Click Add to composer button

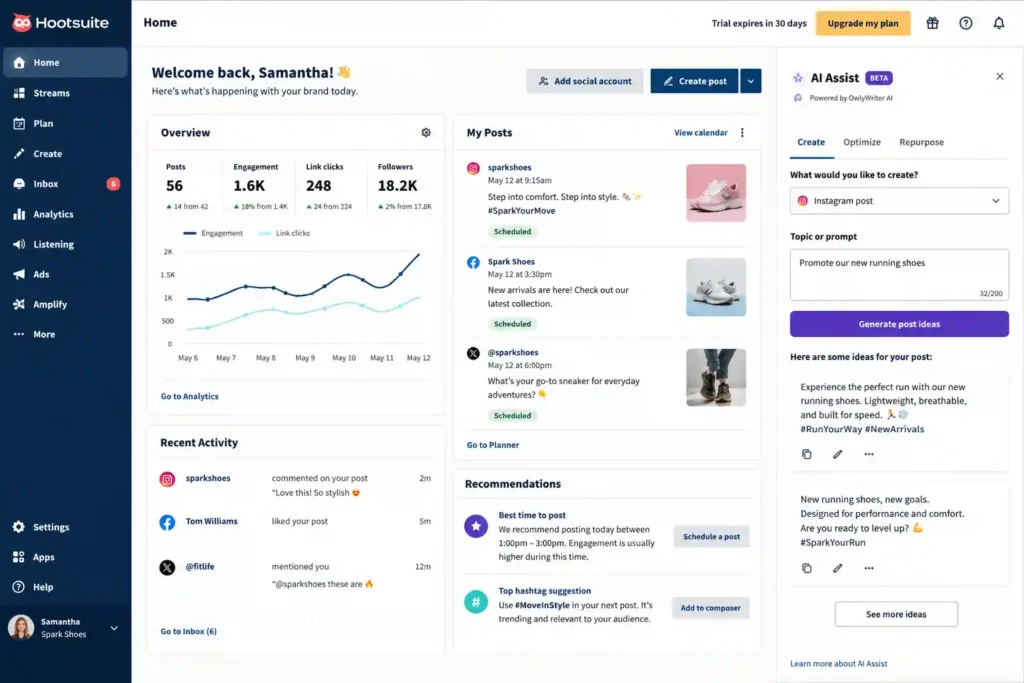711,608
